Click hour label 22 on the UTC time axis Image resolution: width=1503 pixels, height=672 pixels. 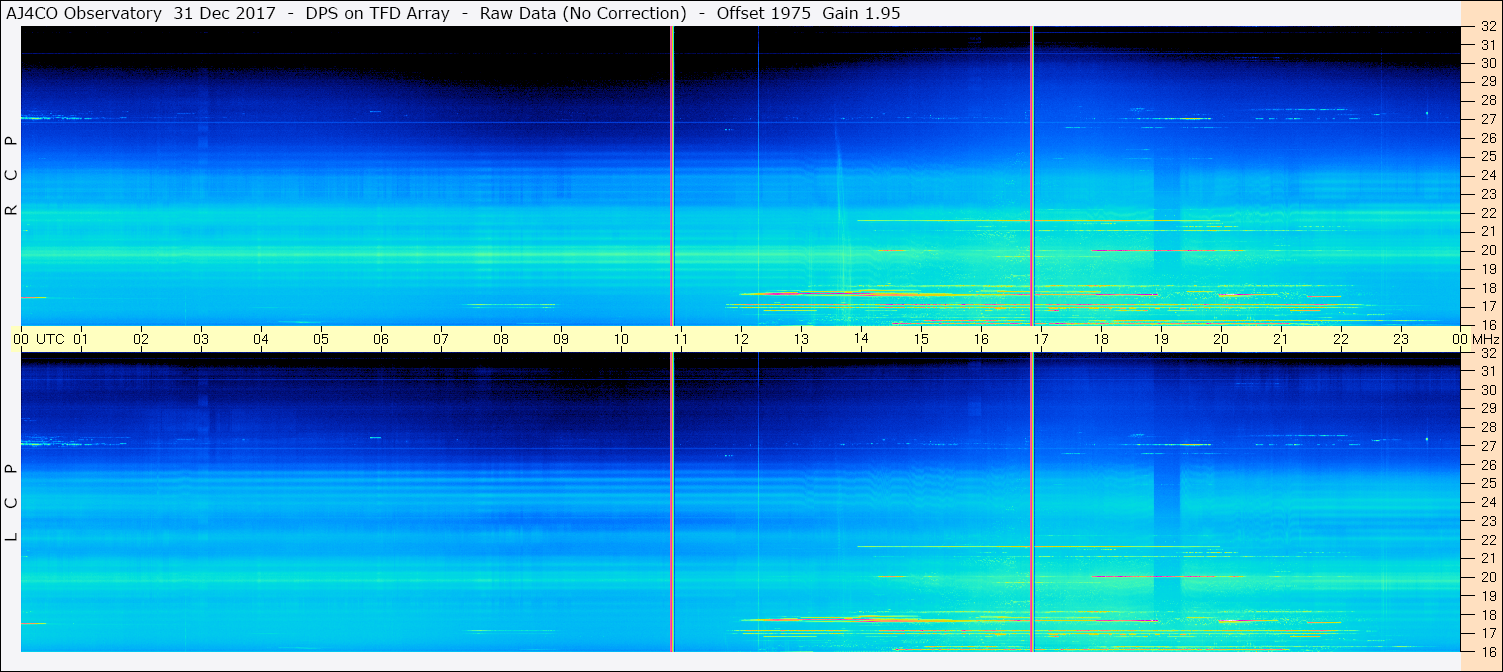tap(1341, 339)
